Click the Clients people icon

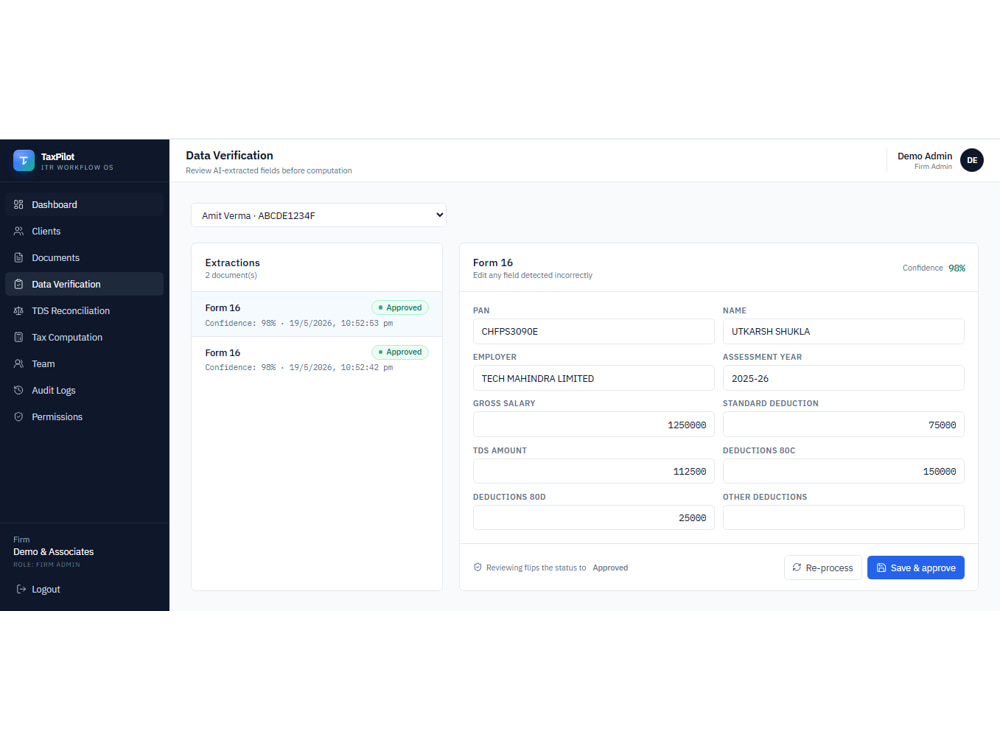tap(18, 231)
